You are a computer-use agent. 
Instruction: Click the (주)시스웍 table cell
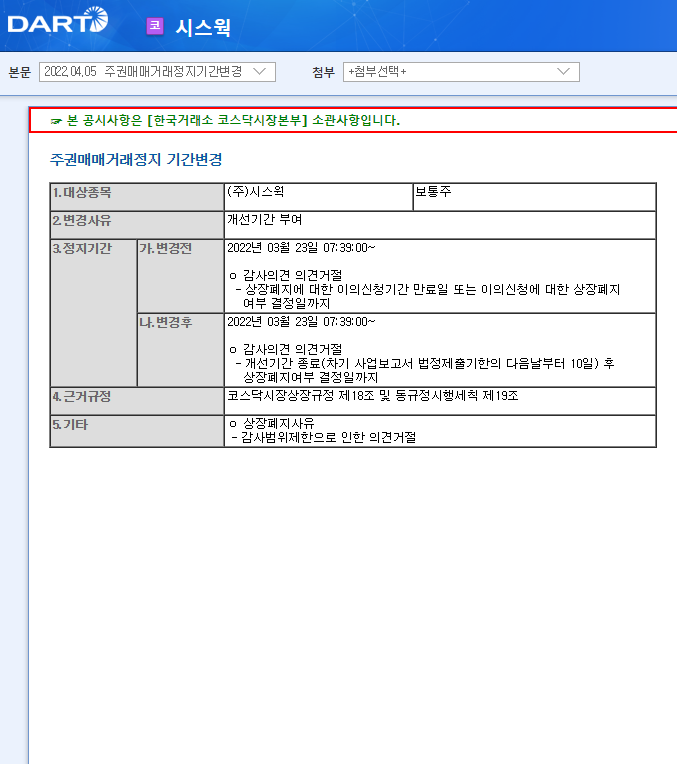point(318,197)
